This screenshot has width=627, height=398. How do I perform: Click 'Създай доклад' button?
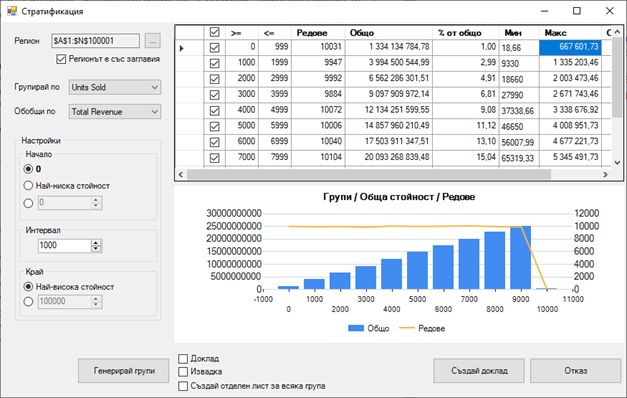[479, 371]
